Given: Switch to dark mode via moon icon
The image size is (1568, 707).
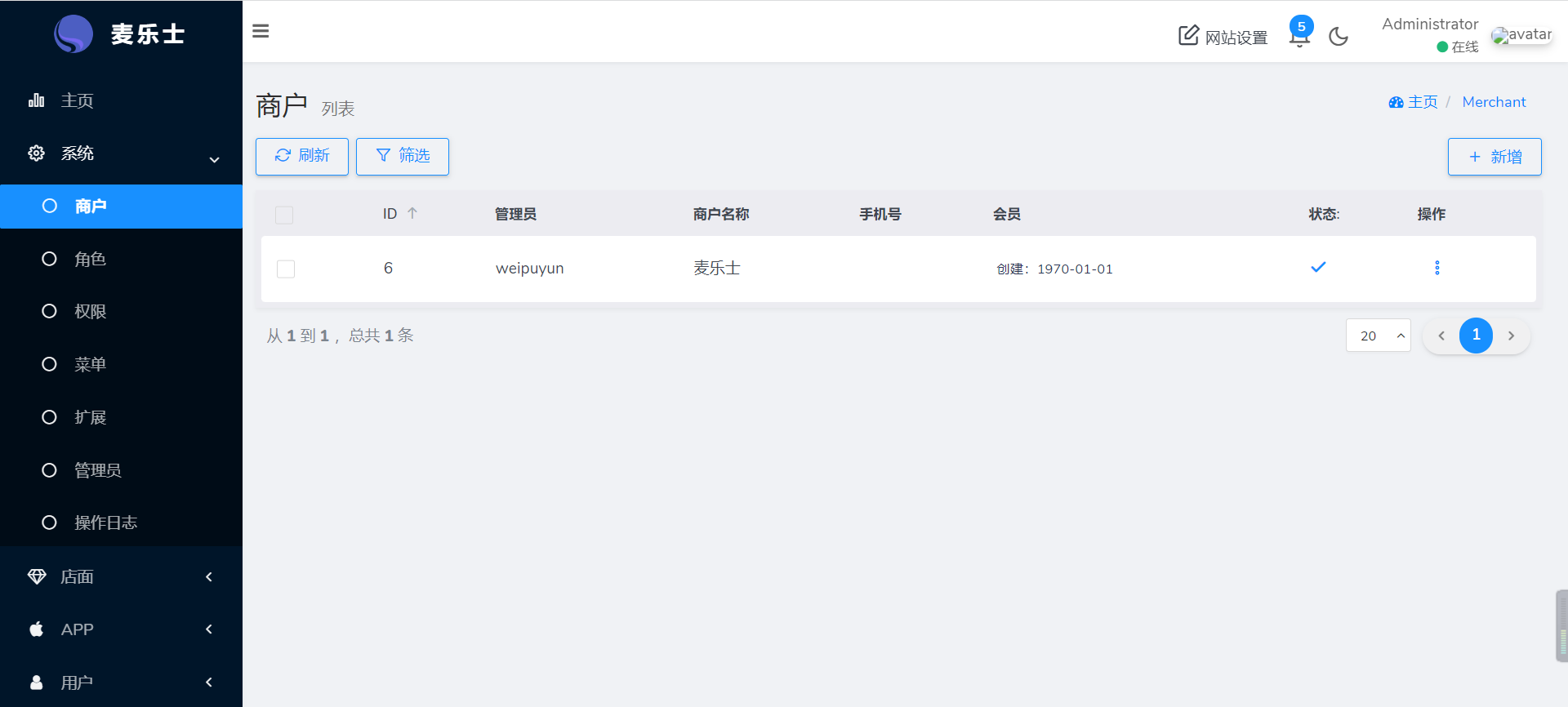Looking at the screenshot, I should tap(1339, 36).
